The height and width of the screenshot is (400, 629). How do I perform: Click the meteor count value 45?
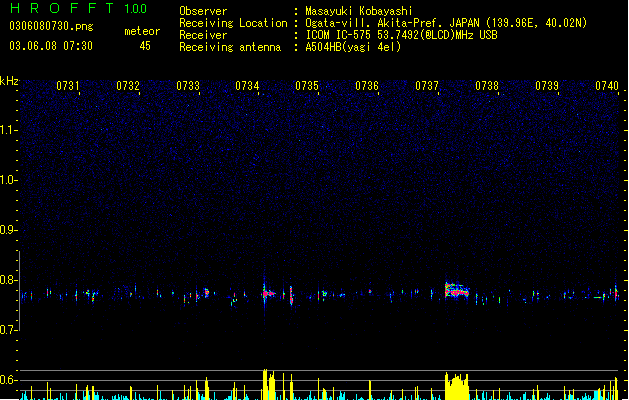(x=145, y=46)
